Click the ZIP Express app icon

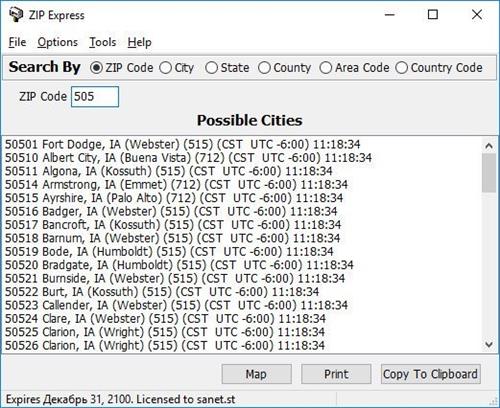tap(15, 15)
